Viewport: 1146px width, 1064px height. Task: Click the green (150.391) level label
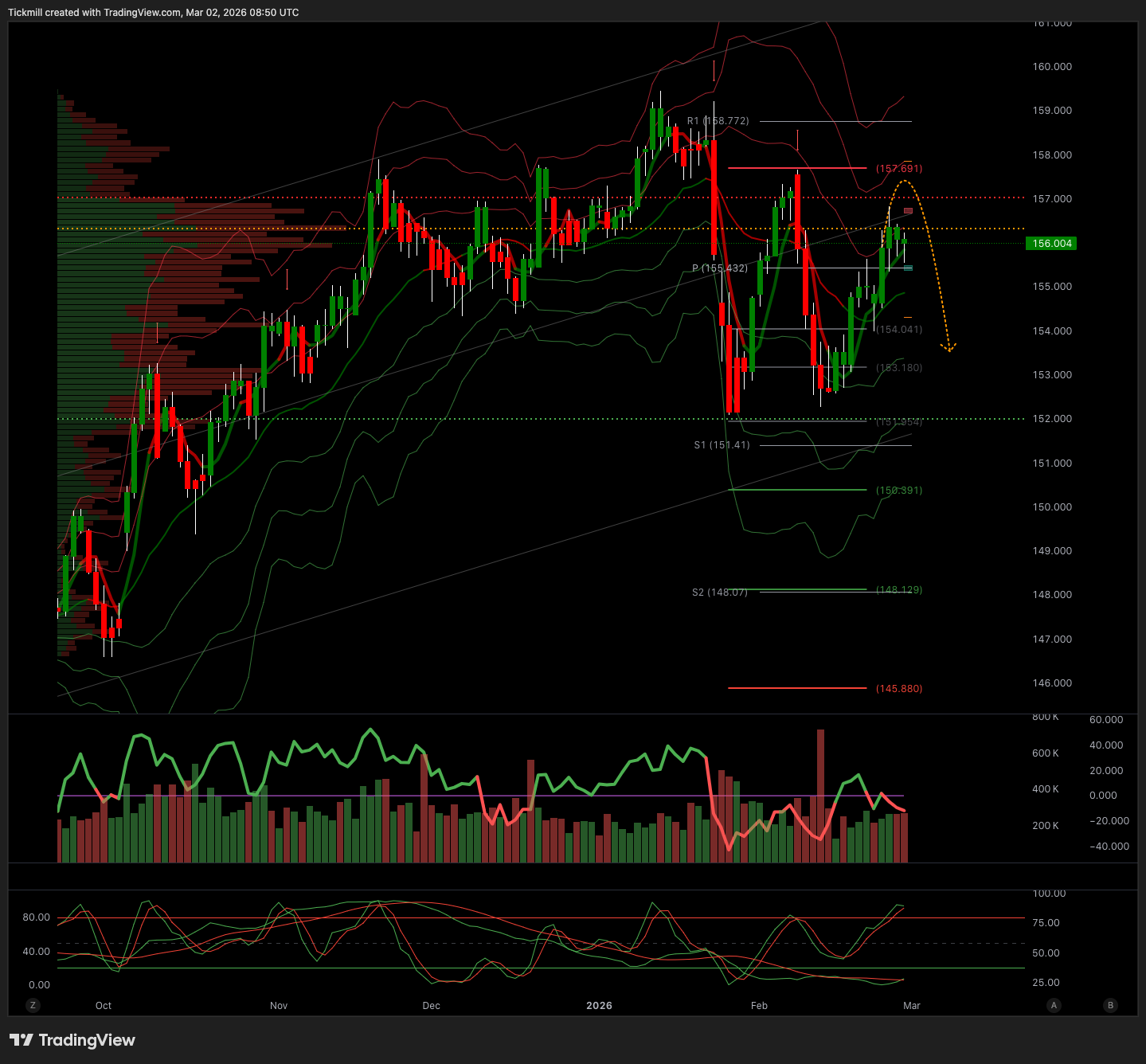pyautogui.click(x=899, y=491)
